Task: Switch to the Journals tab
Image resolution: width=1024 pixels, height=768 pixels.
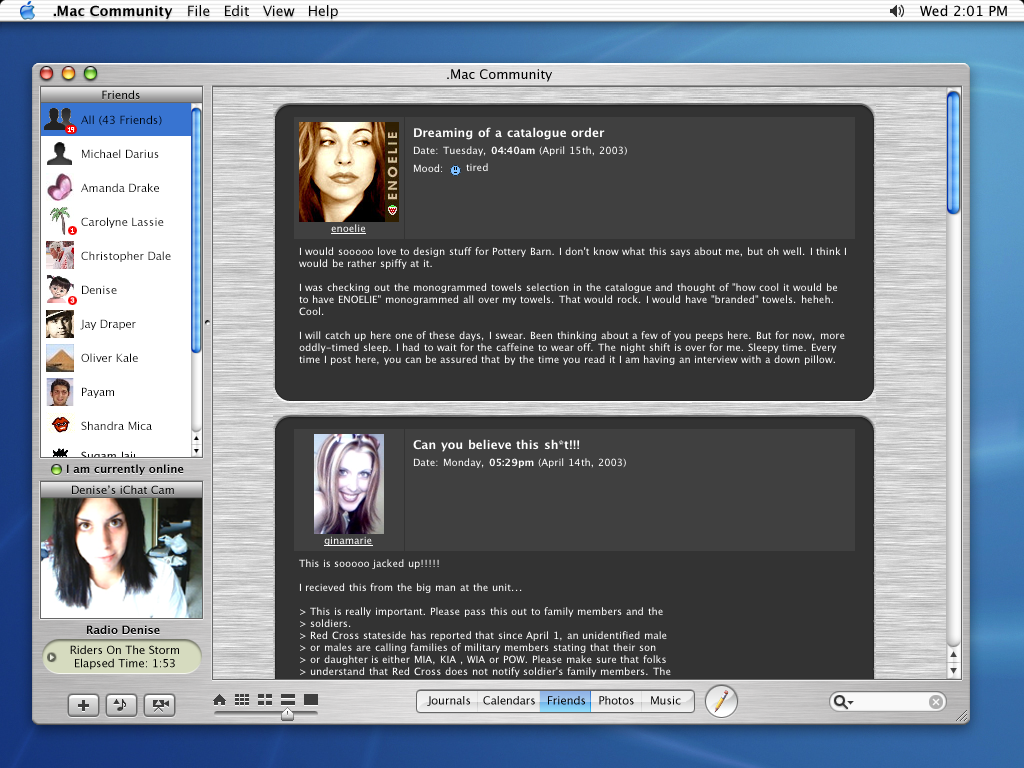Action: [448, 701]
